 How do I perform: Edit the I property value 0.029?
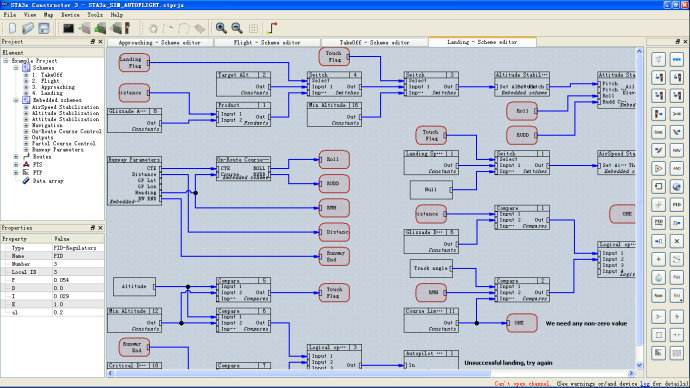pyautogui.click(x=78, y=296)
